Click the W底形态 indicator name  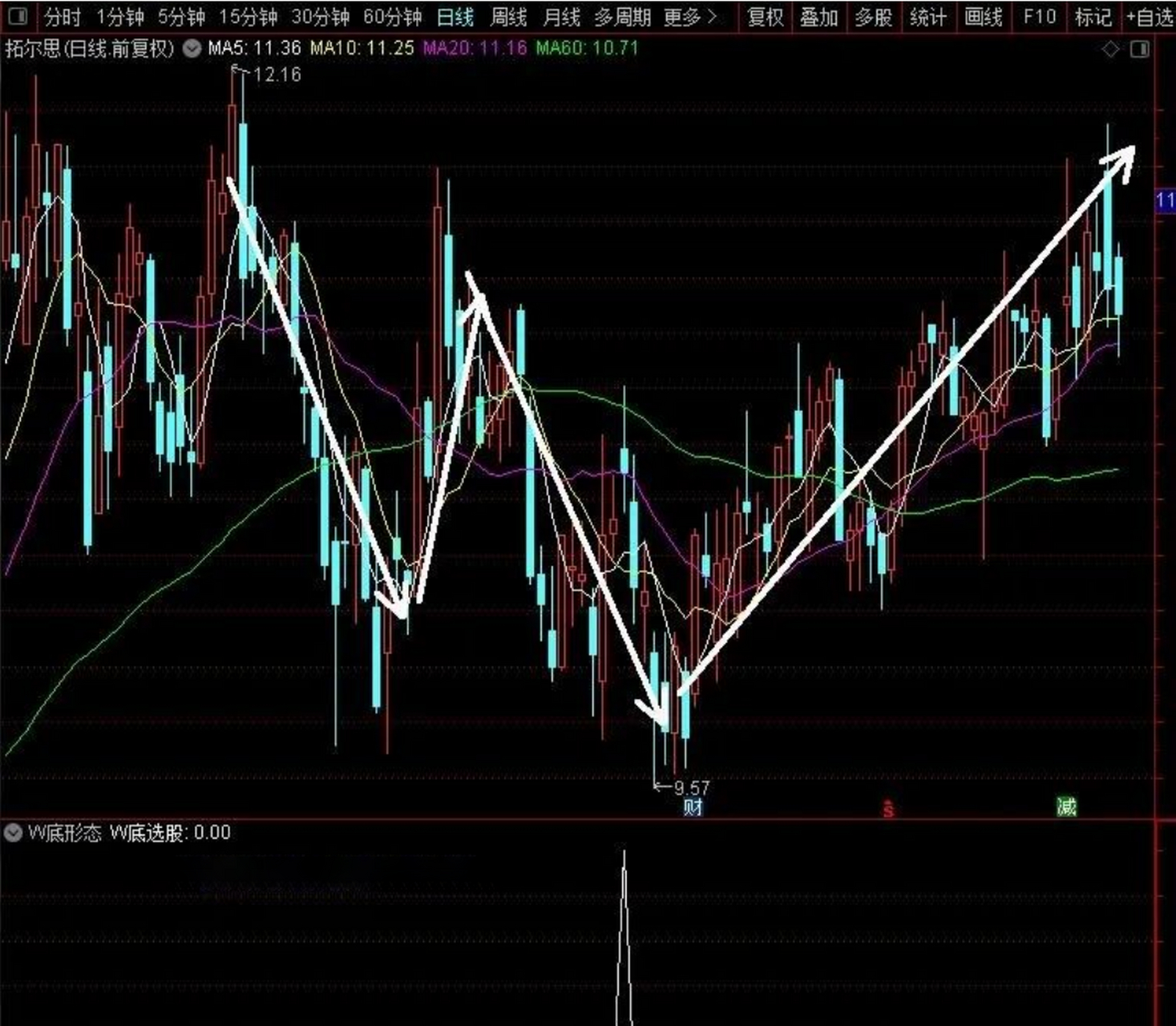[65, 833]
